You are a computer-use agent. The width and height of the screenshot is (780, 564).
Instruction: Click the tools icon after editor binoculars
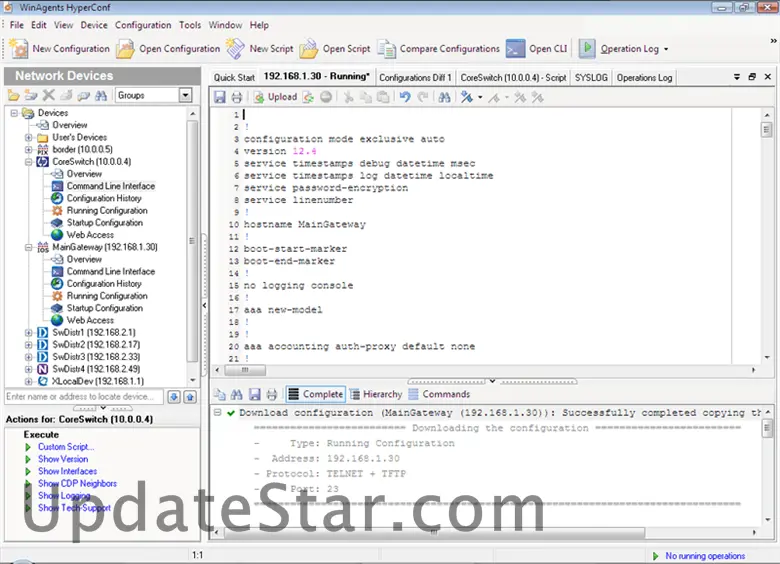coord(467,97)
